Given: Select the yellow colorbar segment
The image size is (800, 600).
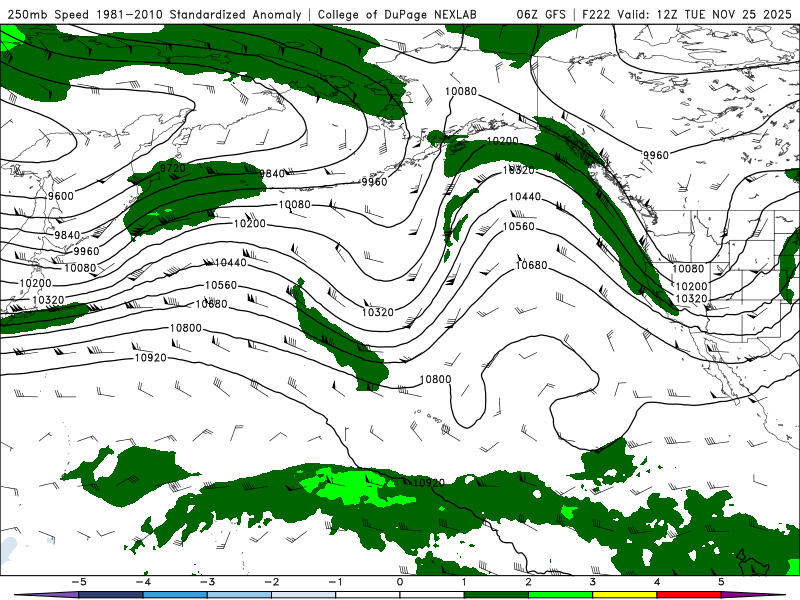Looking at the screenshot, I should 624,595.
